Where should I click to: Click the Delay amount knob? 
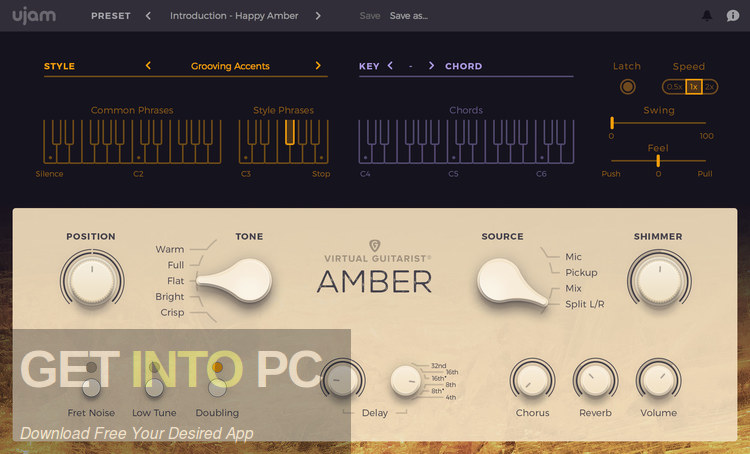coord(342,380)
